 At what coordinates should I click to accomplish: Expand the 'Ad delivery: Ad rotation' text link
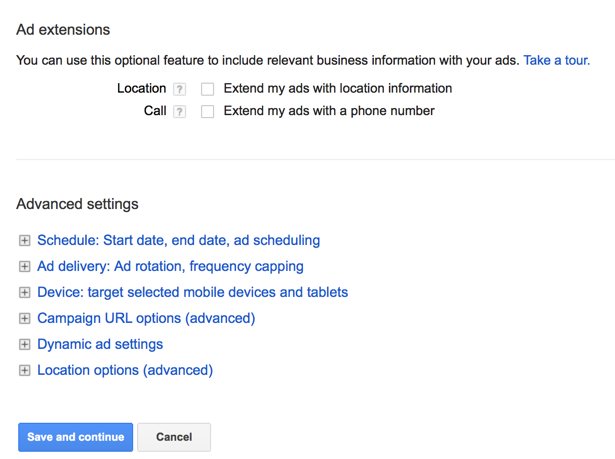(170, 266)
